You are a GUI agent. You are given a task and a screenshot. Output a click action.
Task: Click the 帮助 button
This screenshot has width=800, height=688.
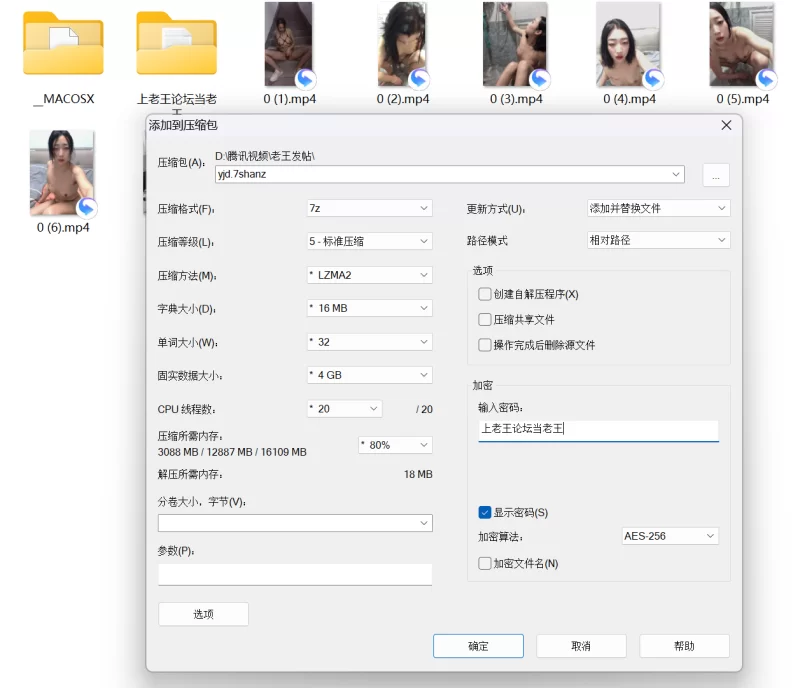pos(684,646)
